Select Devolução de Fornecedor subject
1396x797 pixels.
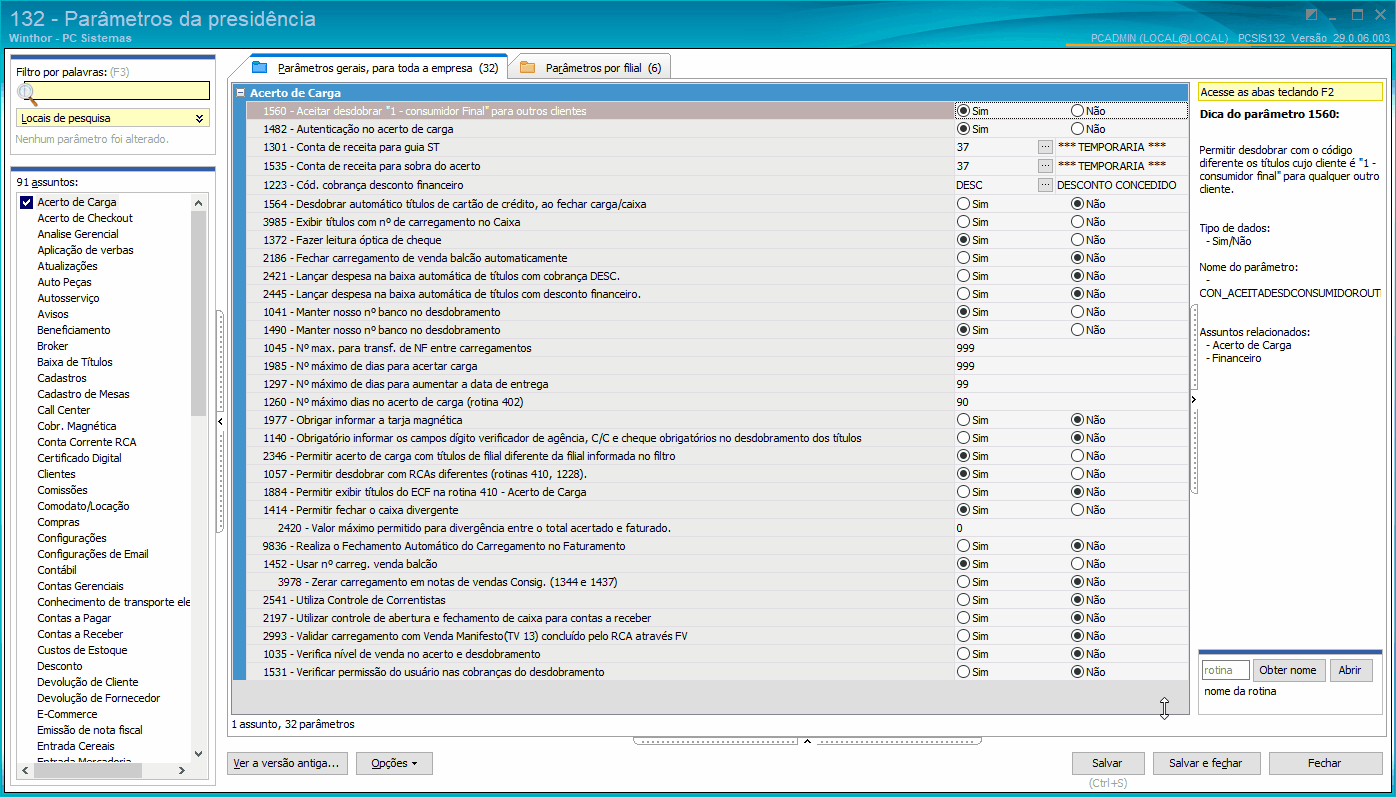coord(98,698)
